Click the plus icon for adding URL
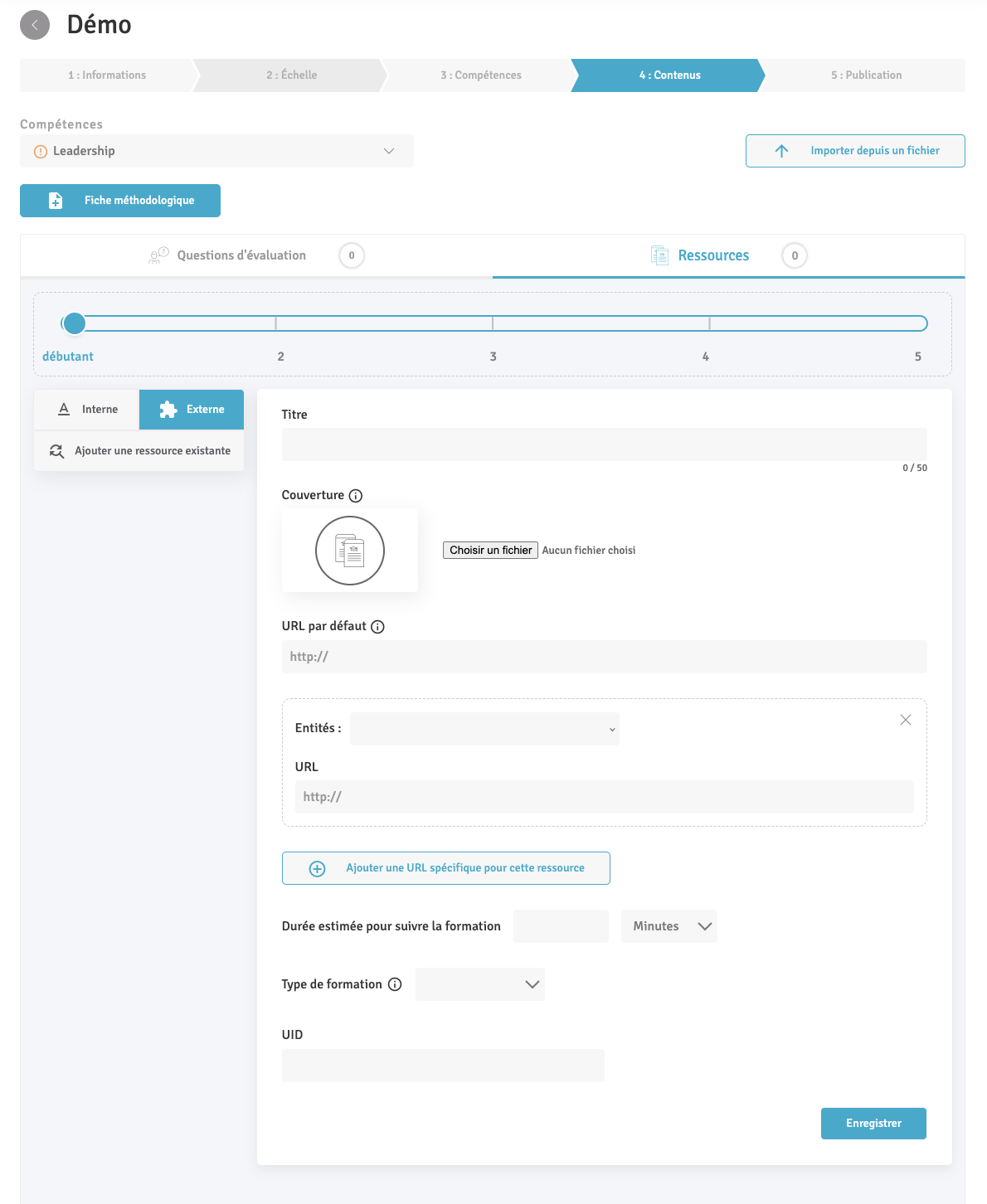The width and height of the screenshot is (987, 1204). (x=317, y=868)
